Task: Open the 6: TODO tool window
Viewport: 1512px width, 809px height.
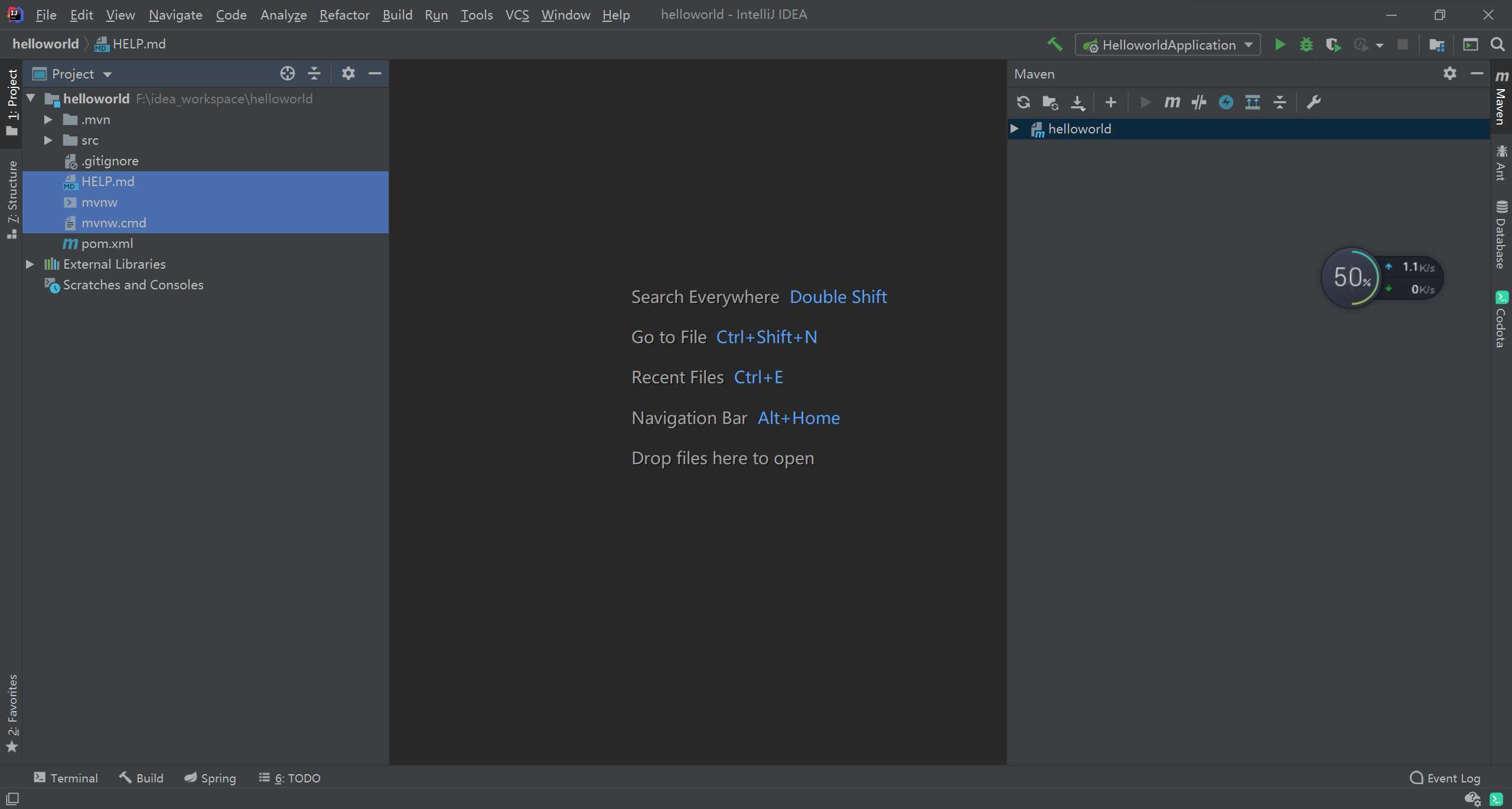Action: [x=289, y=778]
